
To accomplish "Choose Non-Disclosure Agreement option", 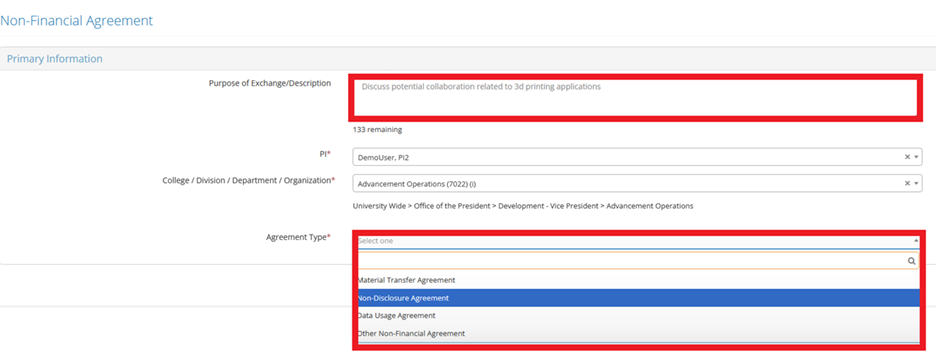I will pyautogui.click(x=638, y=298).
